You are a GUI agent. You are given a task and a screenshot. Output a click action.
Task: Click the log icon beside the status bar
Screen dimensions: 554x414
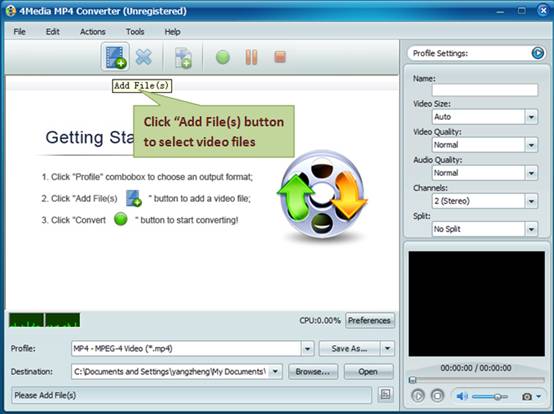[385, 394]
